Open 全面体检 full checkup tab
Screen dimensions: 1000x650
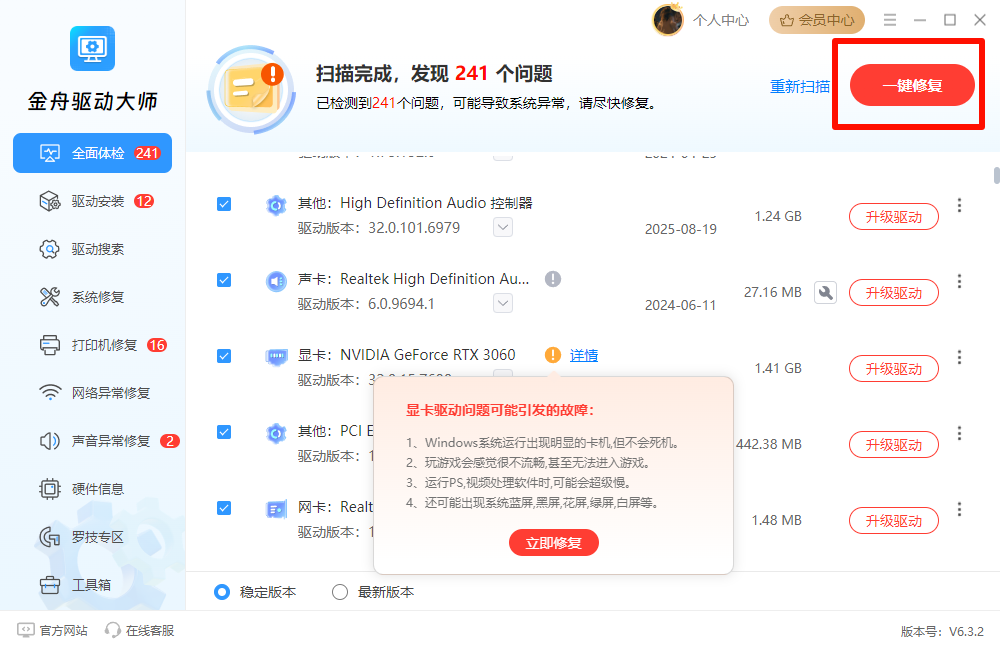pos(92,153)
